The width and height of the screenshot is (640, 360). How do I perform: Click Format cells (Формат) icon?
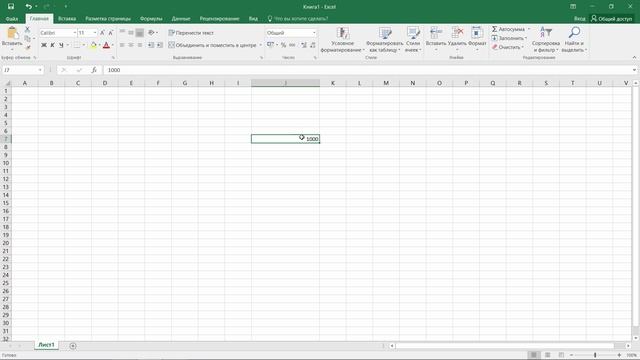(x=477, y=33)
